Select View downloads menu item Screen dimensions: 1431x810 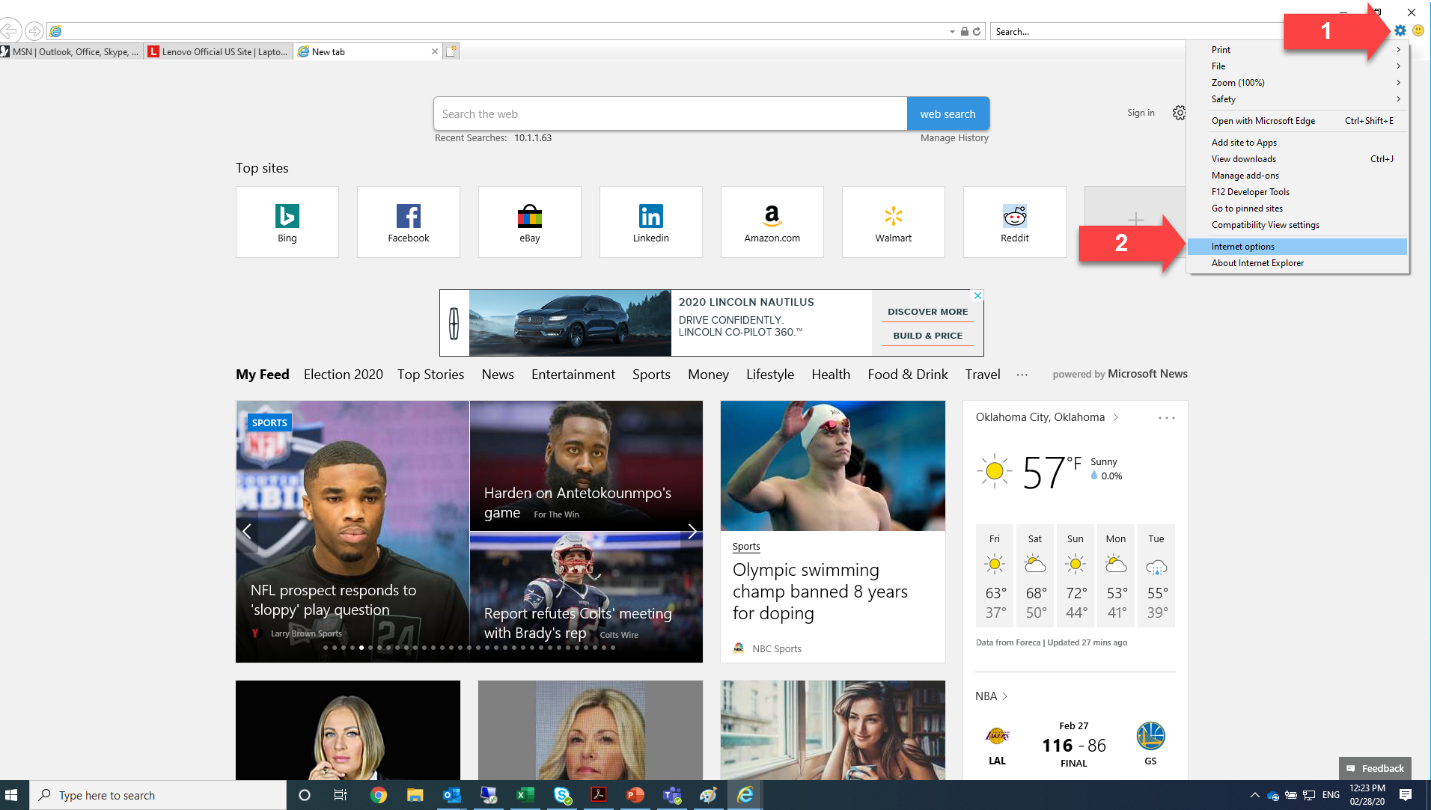(x=1297, y=159)
